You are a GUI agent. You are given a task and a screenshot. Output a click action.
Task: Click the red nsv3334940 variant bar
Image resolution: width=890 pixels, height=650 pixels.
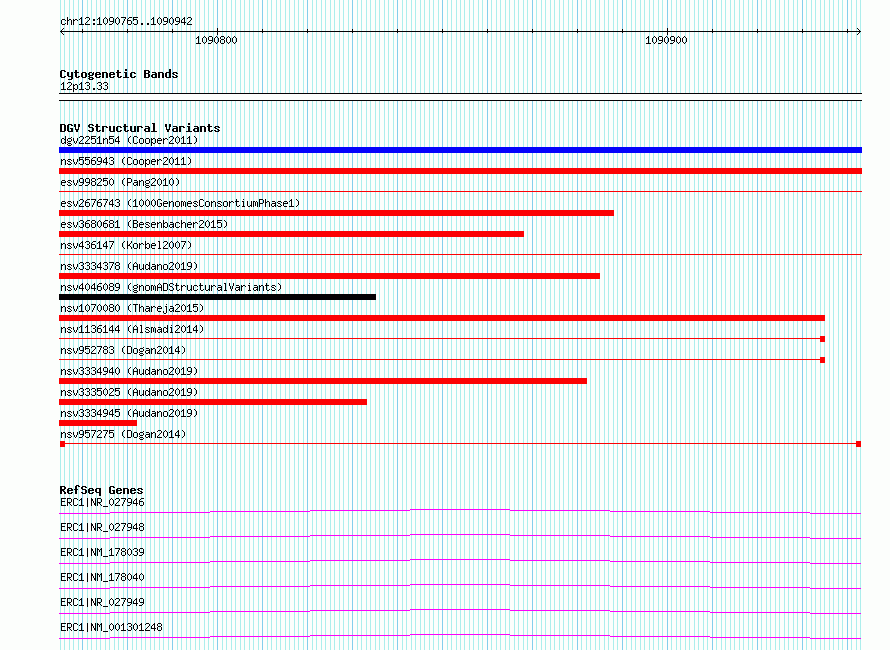(323, 381)
